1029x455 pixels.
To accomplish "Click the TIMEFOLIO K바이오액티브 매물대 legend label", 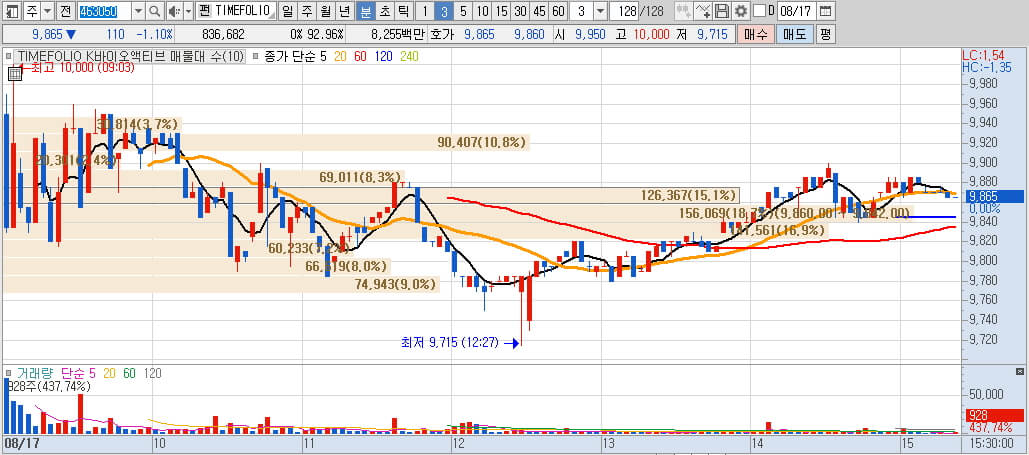I will 129,56.
